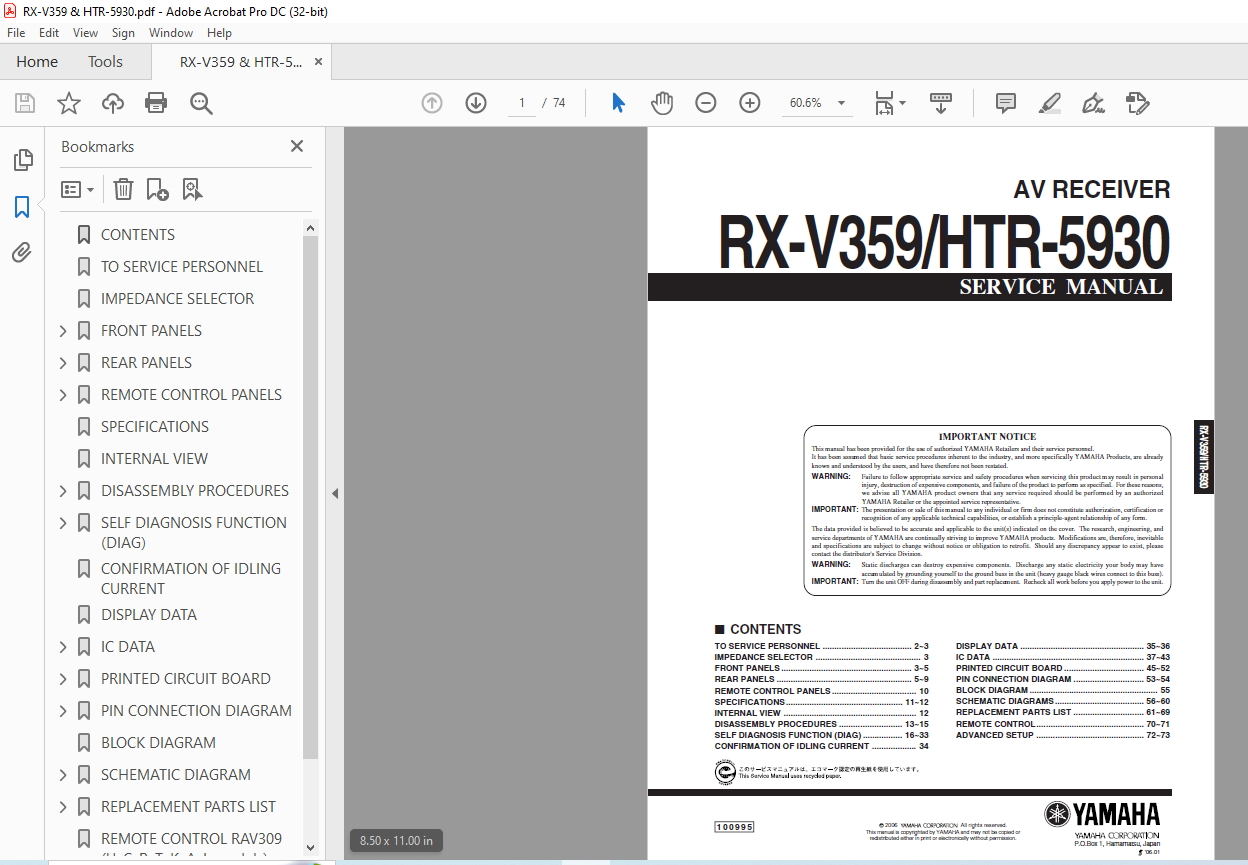The width and height of the screenshot is (1248, 865).
Task: Zoom in with the plus icon
Action: 750,103
